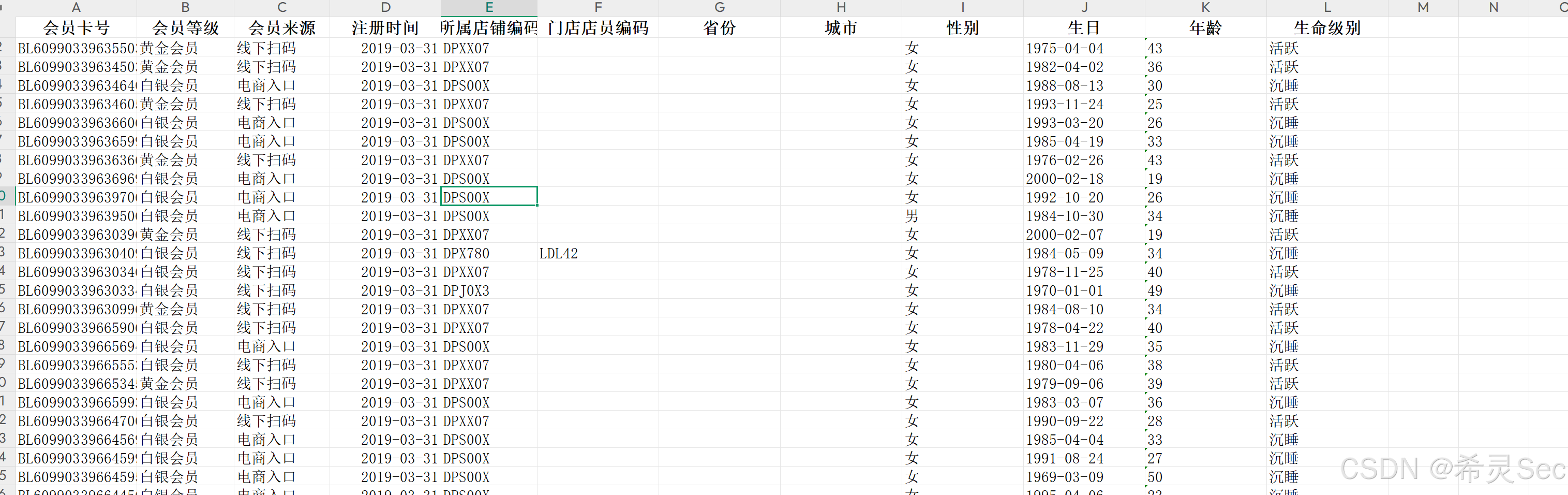Select birthday cell 1969-03-09
The width and height of the screenshot is (1568, 495).
1084,477
